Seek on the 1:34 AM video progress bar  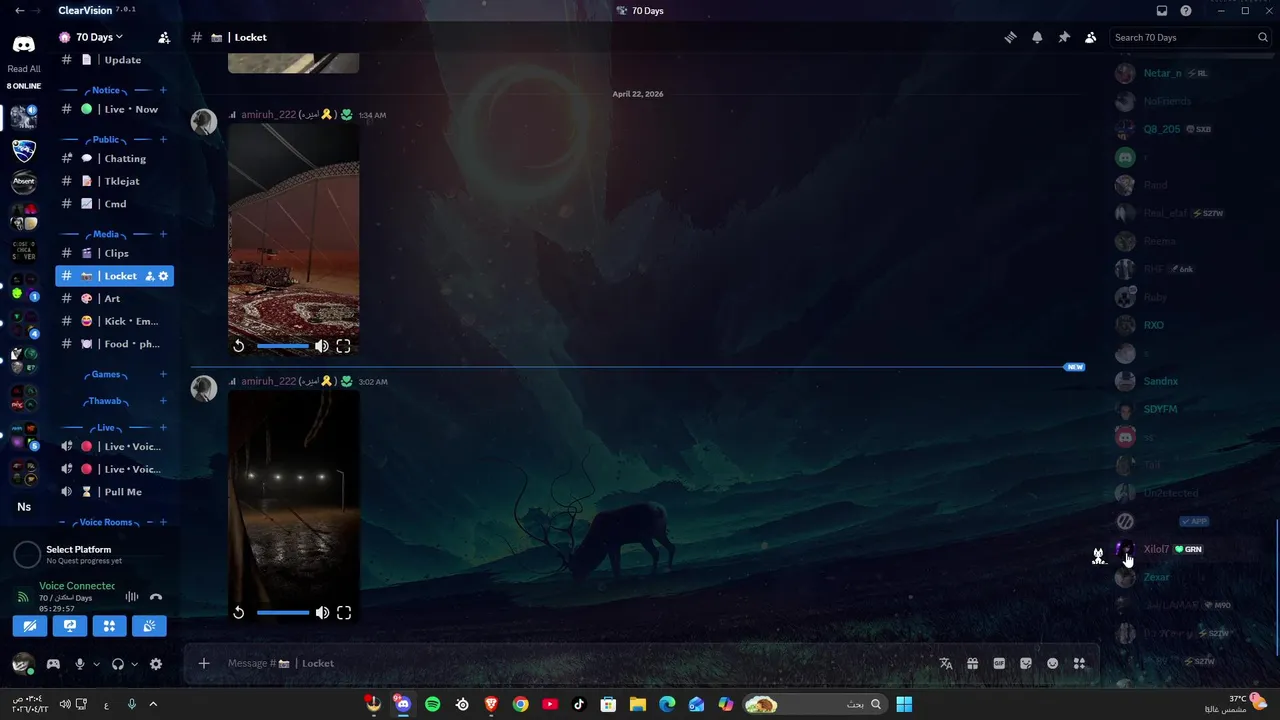pos(282,346)
